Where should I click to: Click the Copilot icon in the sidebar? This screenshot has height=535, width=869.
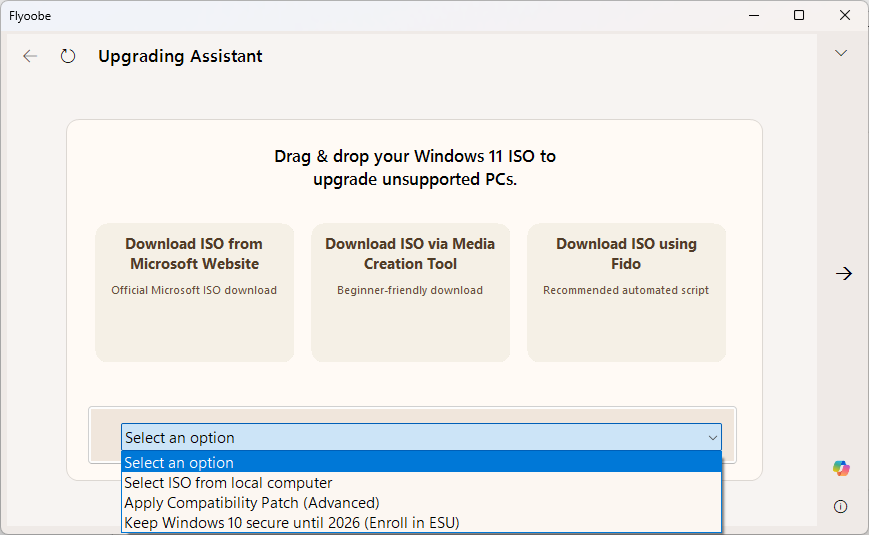(841, 468)
